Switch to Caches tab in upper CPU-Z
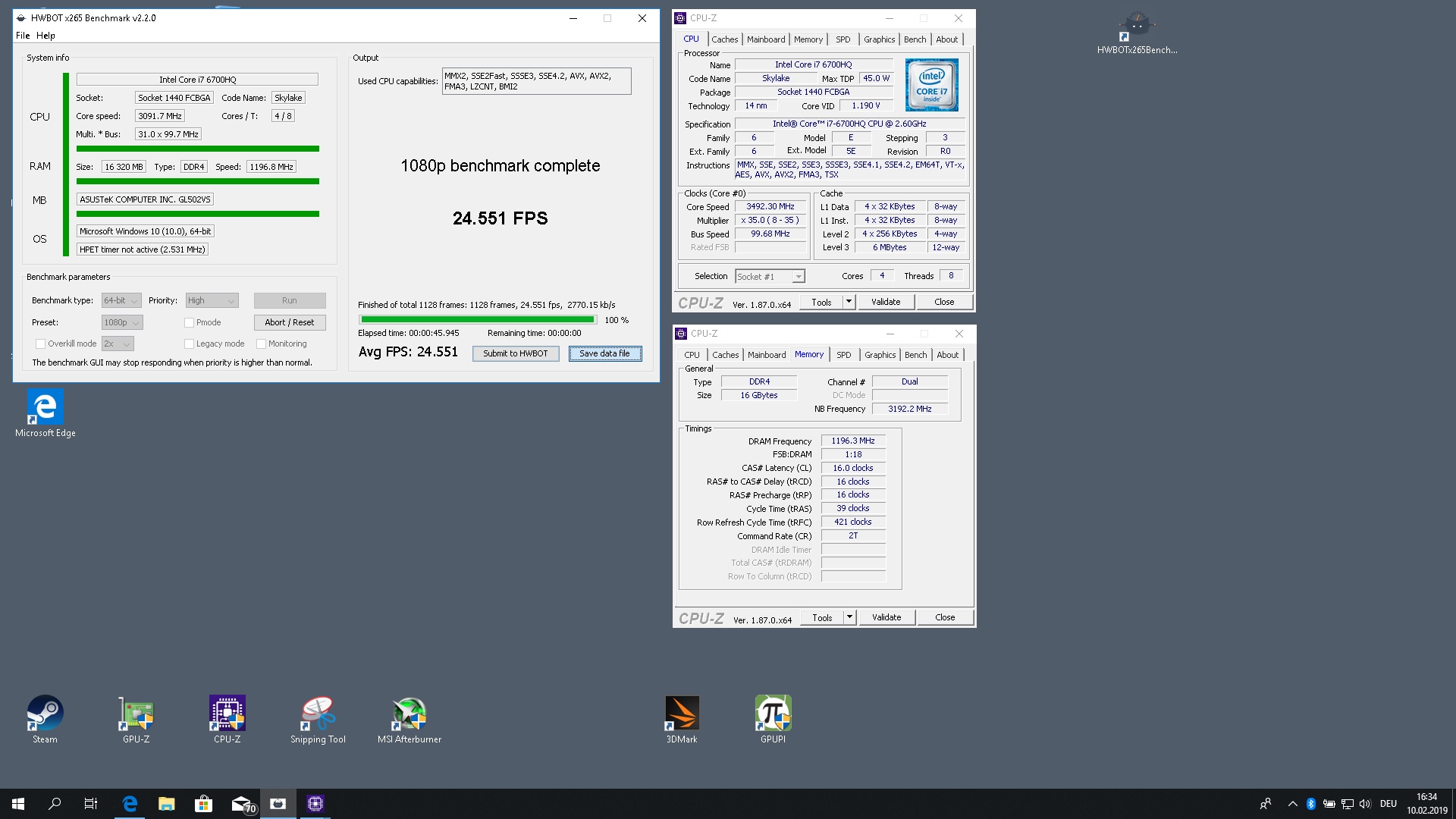 point(724,39)
